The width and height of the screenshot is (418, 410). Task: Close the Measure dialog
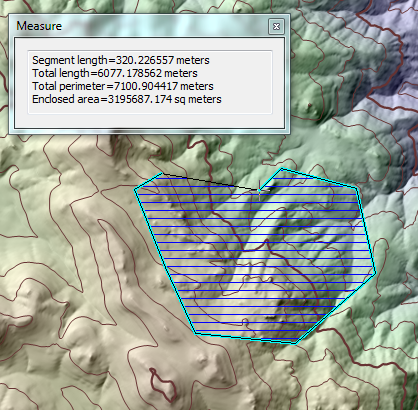click(276, 26)
